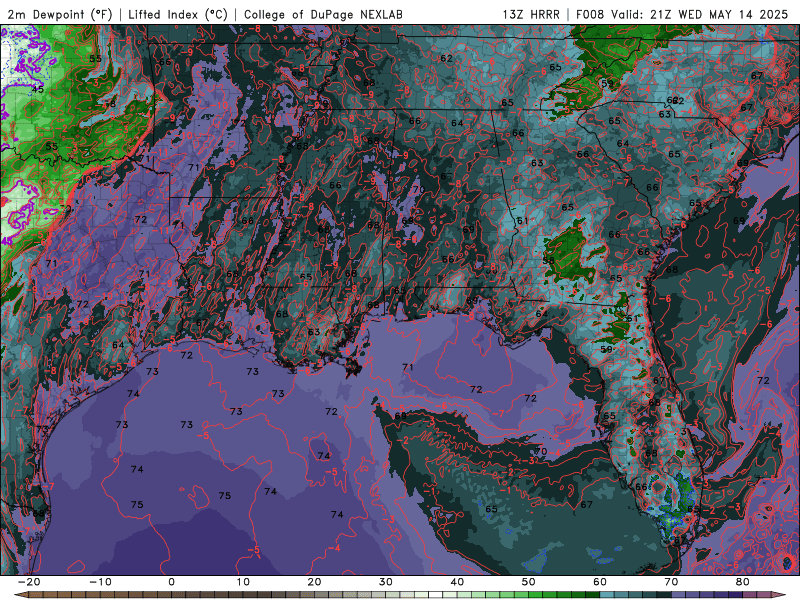Click the 51 dewpoint value in northeast Florida
The width and height of the screenshot is (800, 600).
tap(633, 318)
